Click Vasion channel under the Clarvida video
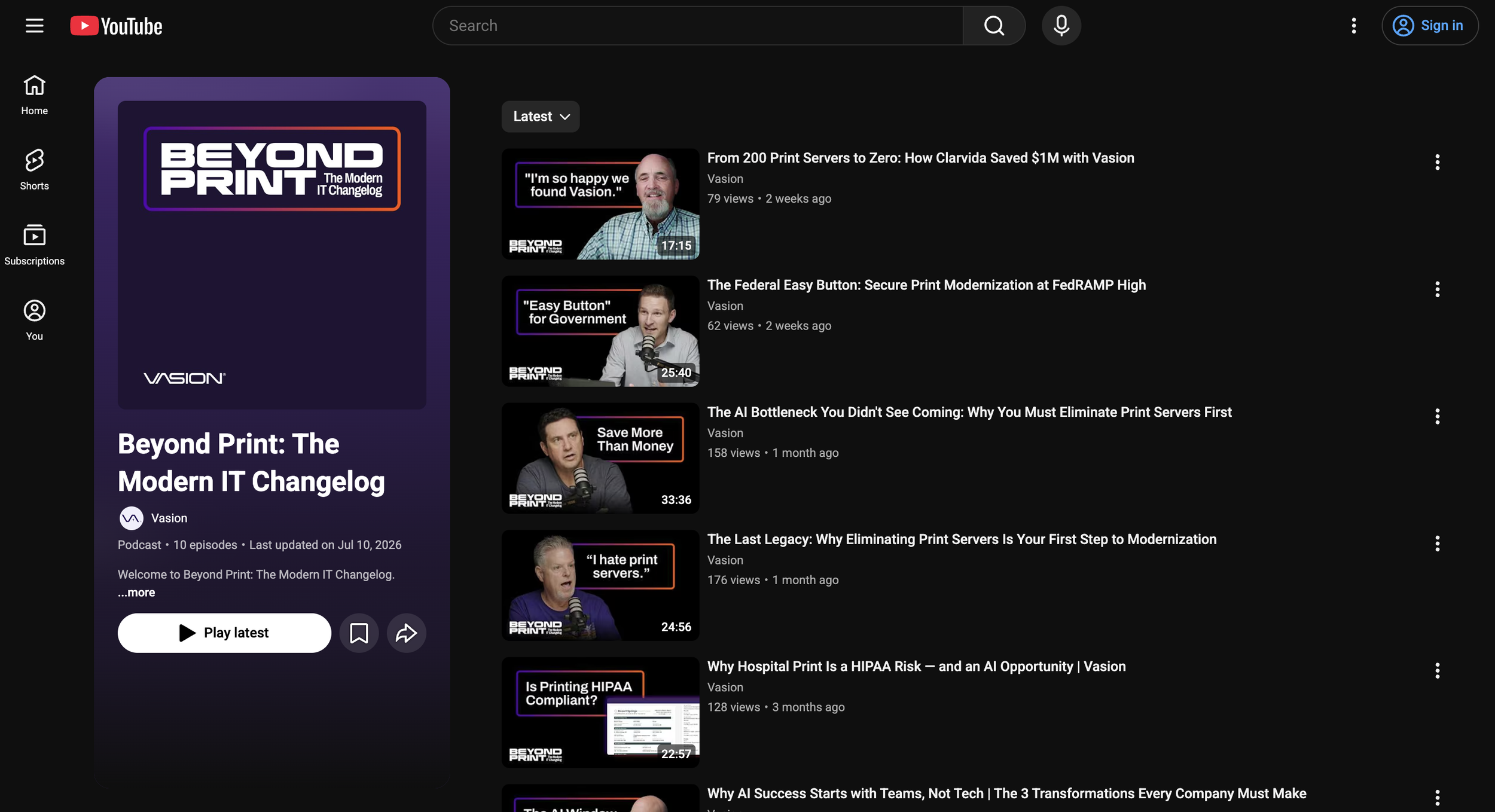 [x=725, y=179]
